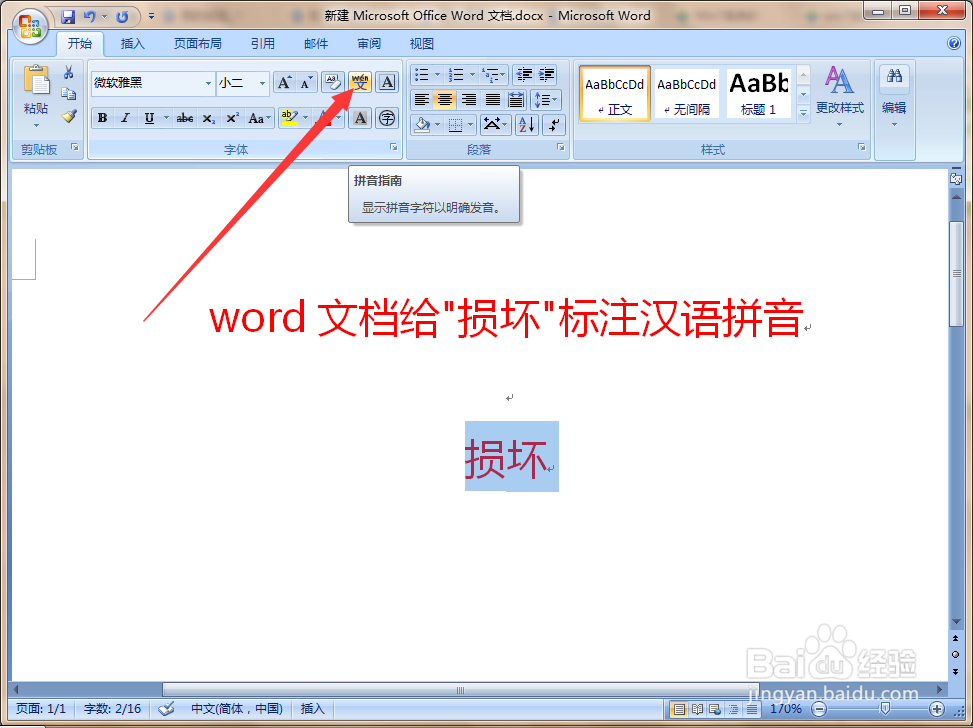Insert enclosed character (字 in circle)
Image resolution: width=973 pixels, height=728 pixels.
387,118
